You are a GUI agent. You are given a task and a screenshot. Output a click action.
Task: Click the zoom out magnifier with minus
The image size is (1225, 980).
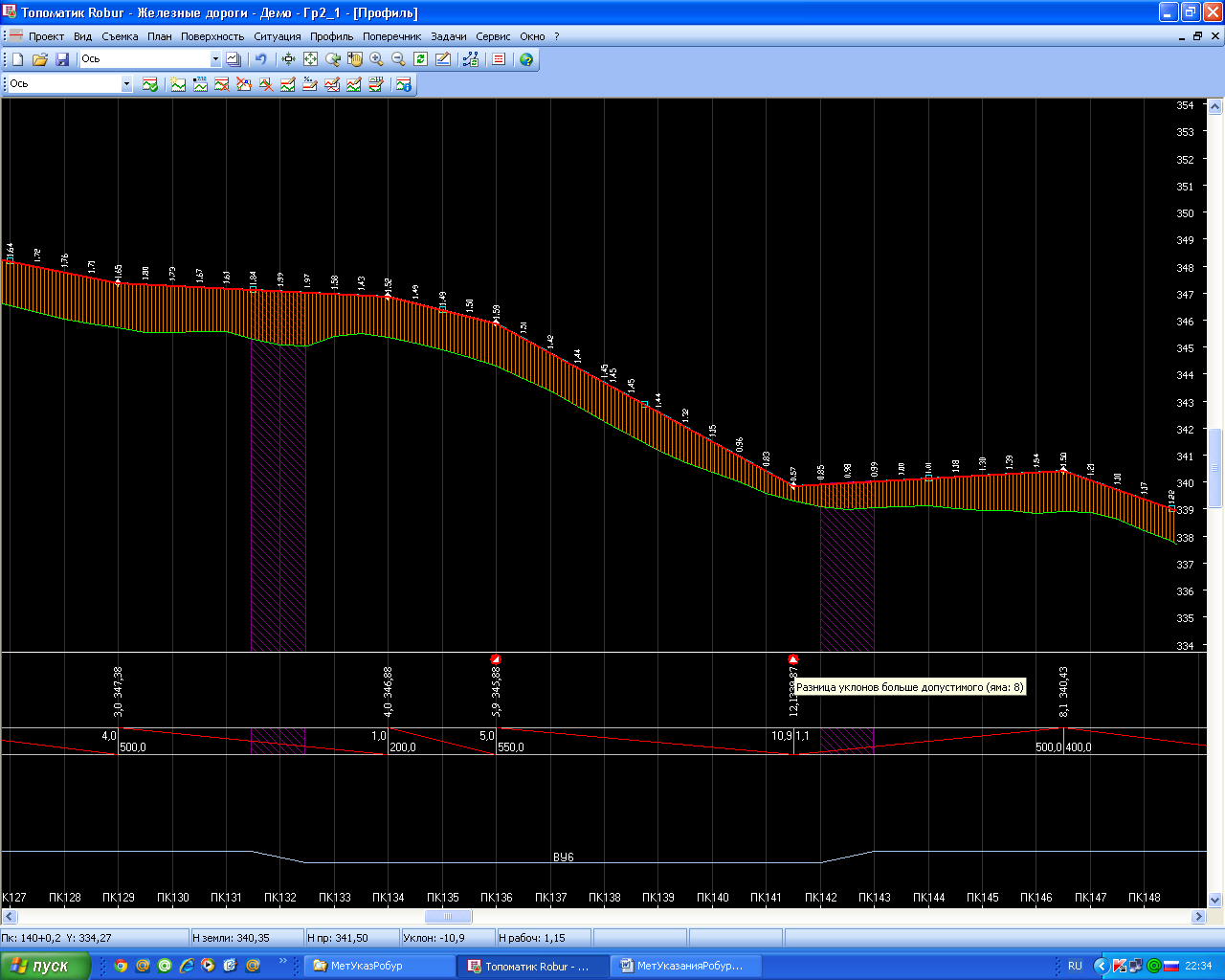398,59
